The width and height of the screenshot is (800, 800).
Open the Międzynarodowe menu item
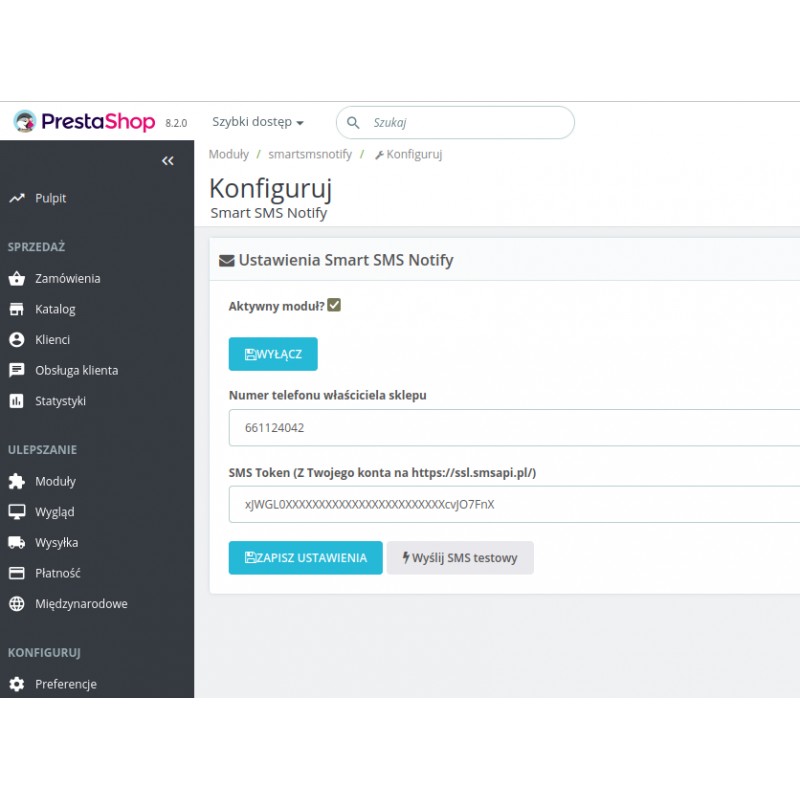81,604
